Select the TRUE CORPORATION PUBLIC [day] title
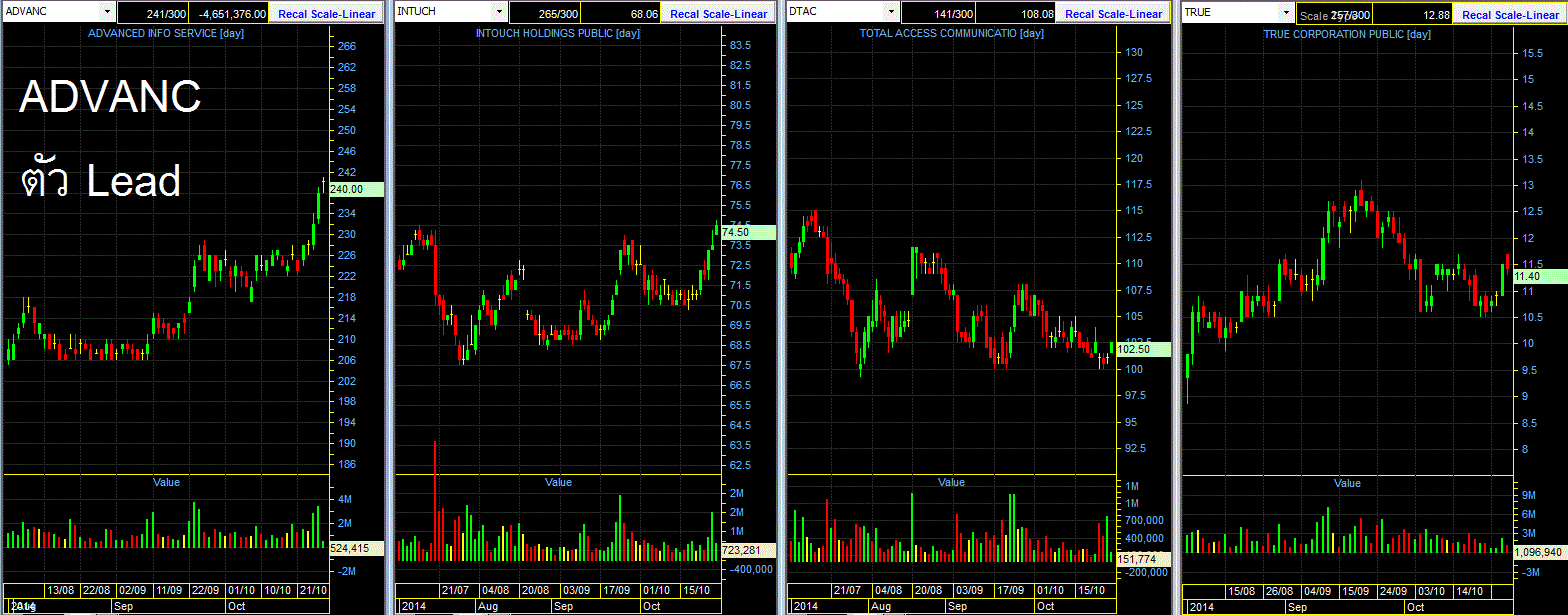 (x=1348, y=33)
